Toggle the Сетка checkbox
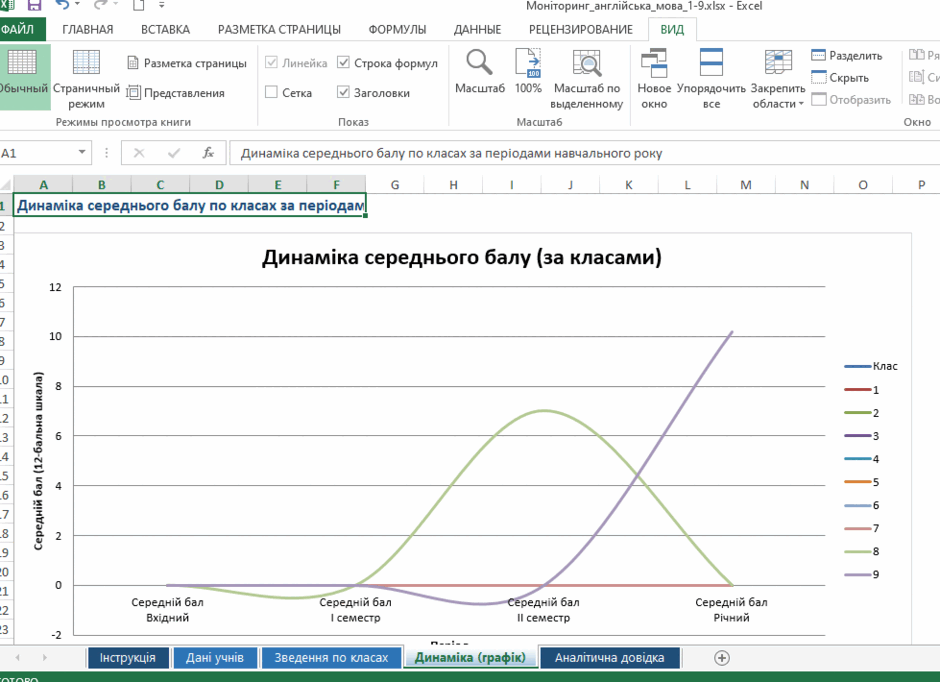Screen dimensions: 940x682 point(272,92)
